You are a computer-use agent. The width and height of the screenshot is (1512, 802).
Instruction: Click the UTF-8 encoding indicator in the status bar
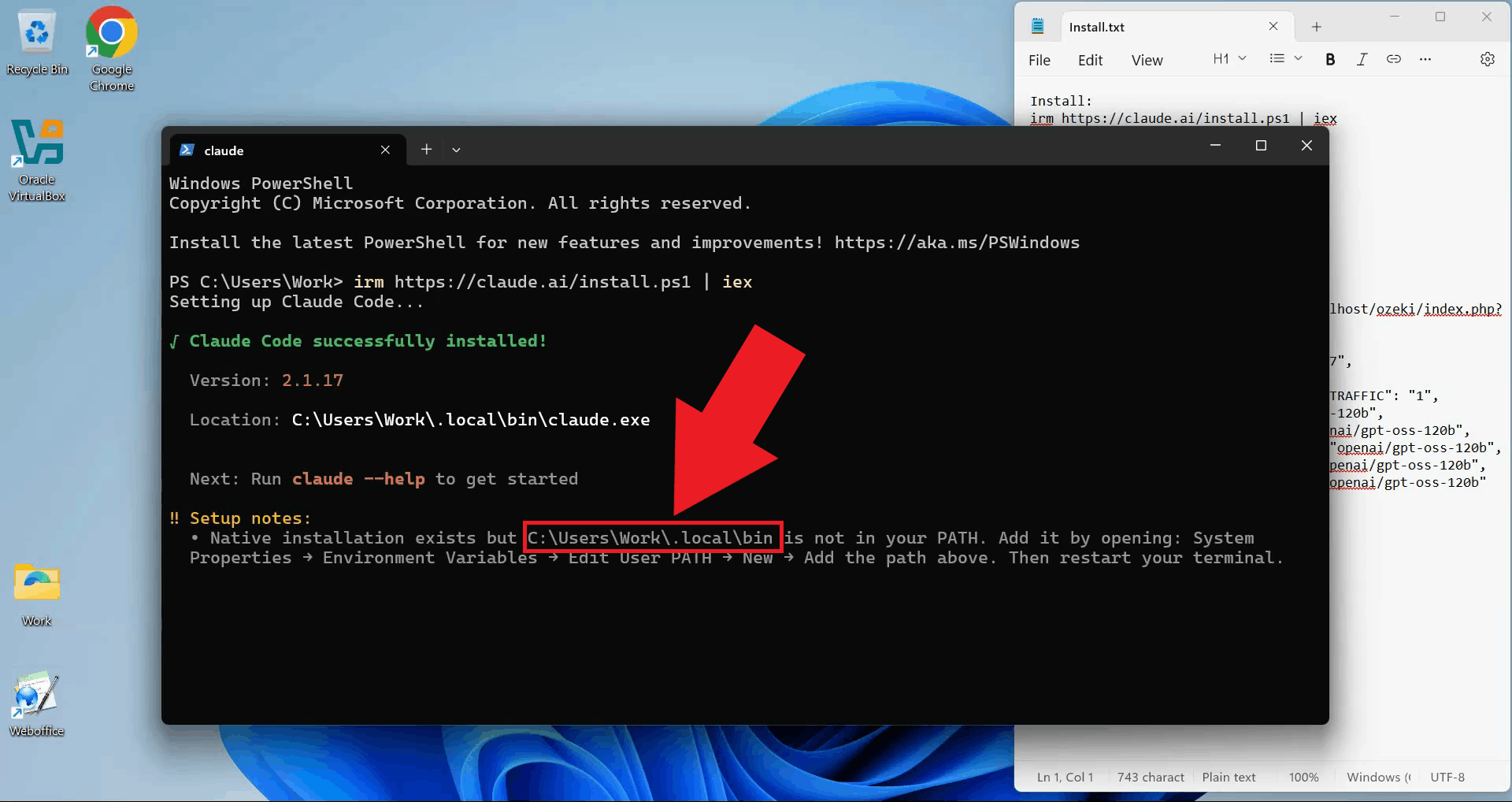pos(1447,777)
